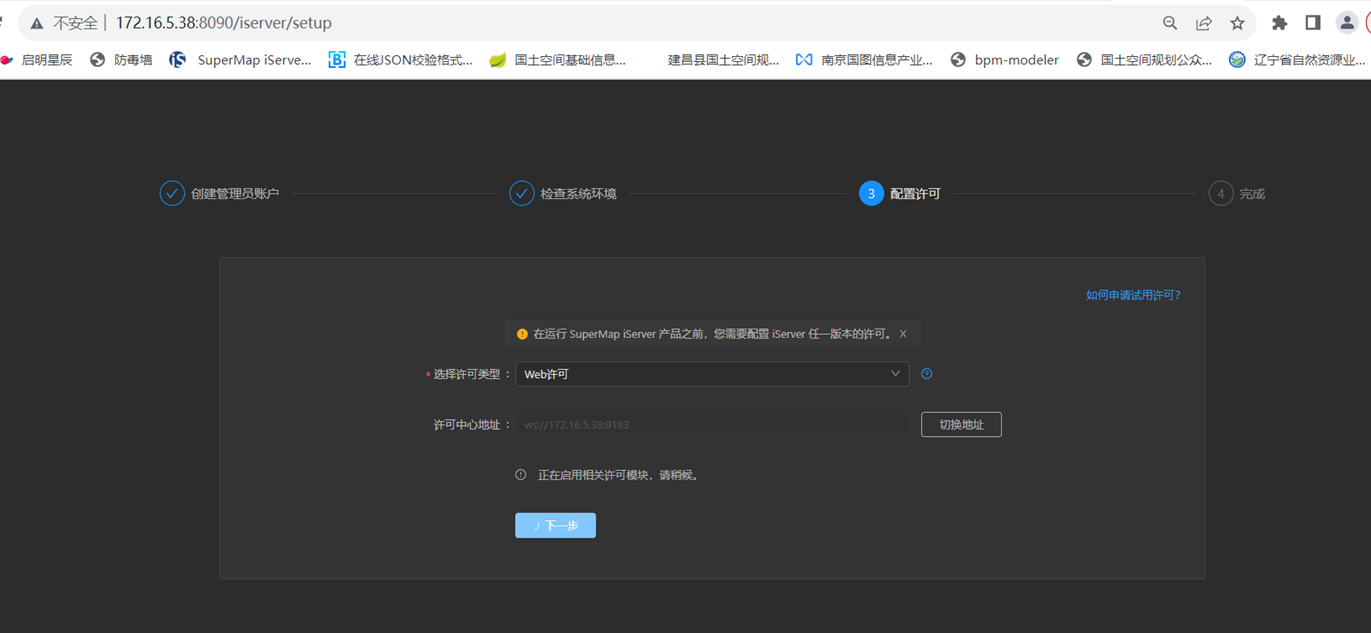Click step 3 circle for 配置许可
The width and height of the screenshot is (1371, 633).
click(871, 193)
